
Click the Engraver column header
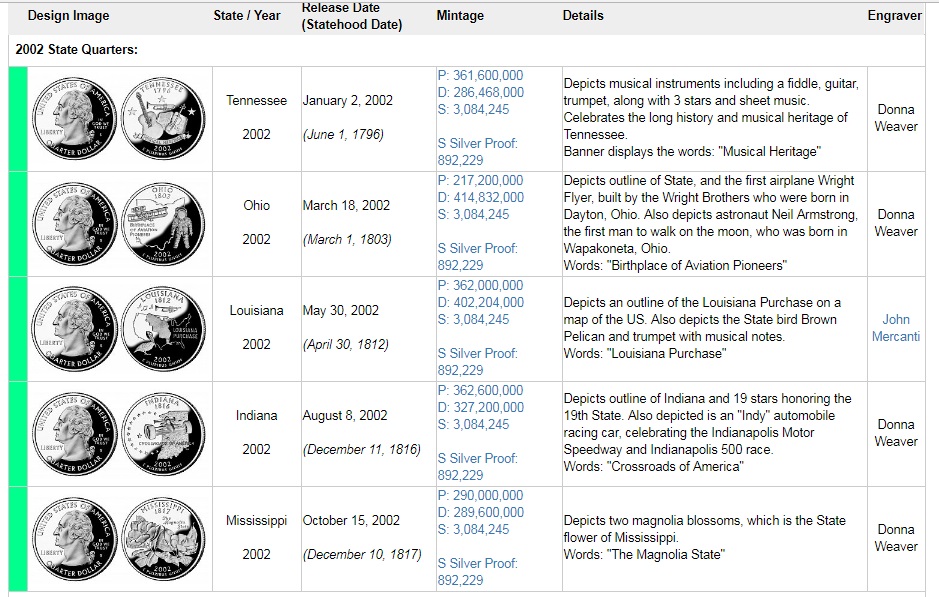(895, 16)
